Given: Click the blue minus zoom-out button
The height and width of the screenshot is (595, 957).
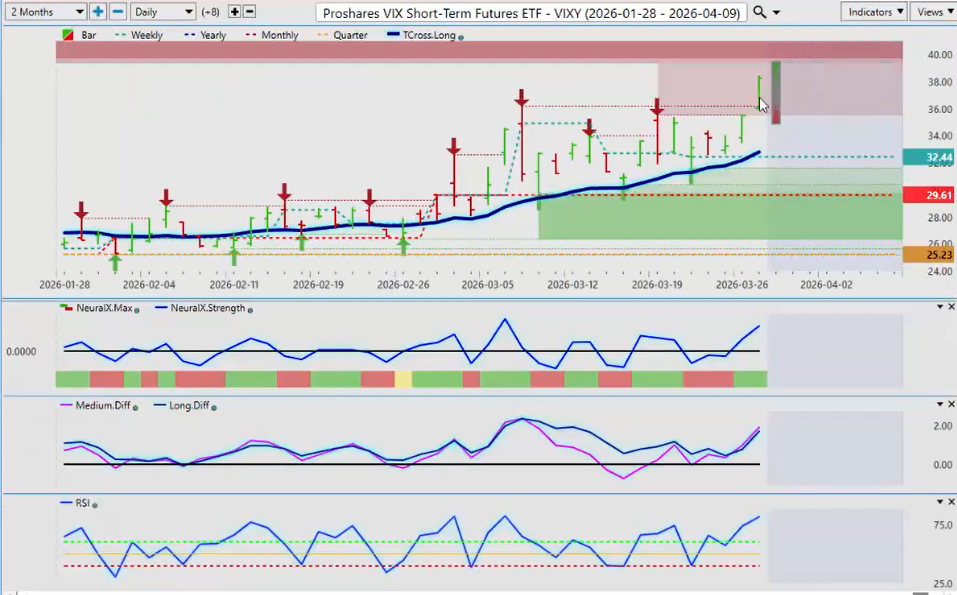Looking at the screenshot, I should pyautogui.click(x=117, y=12).
